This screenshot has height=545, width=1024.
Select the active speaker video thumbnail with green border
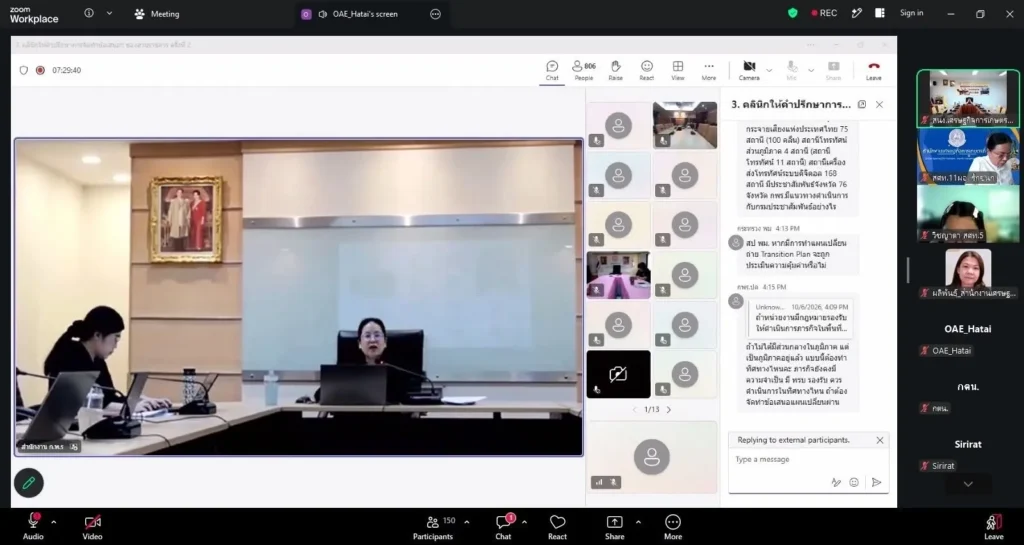click(968, 99)
